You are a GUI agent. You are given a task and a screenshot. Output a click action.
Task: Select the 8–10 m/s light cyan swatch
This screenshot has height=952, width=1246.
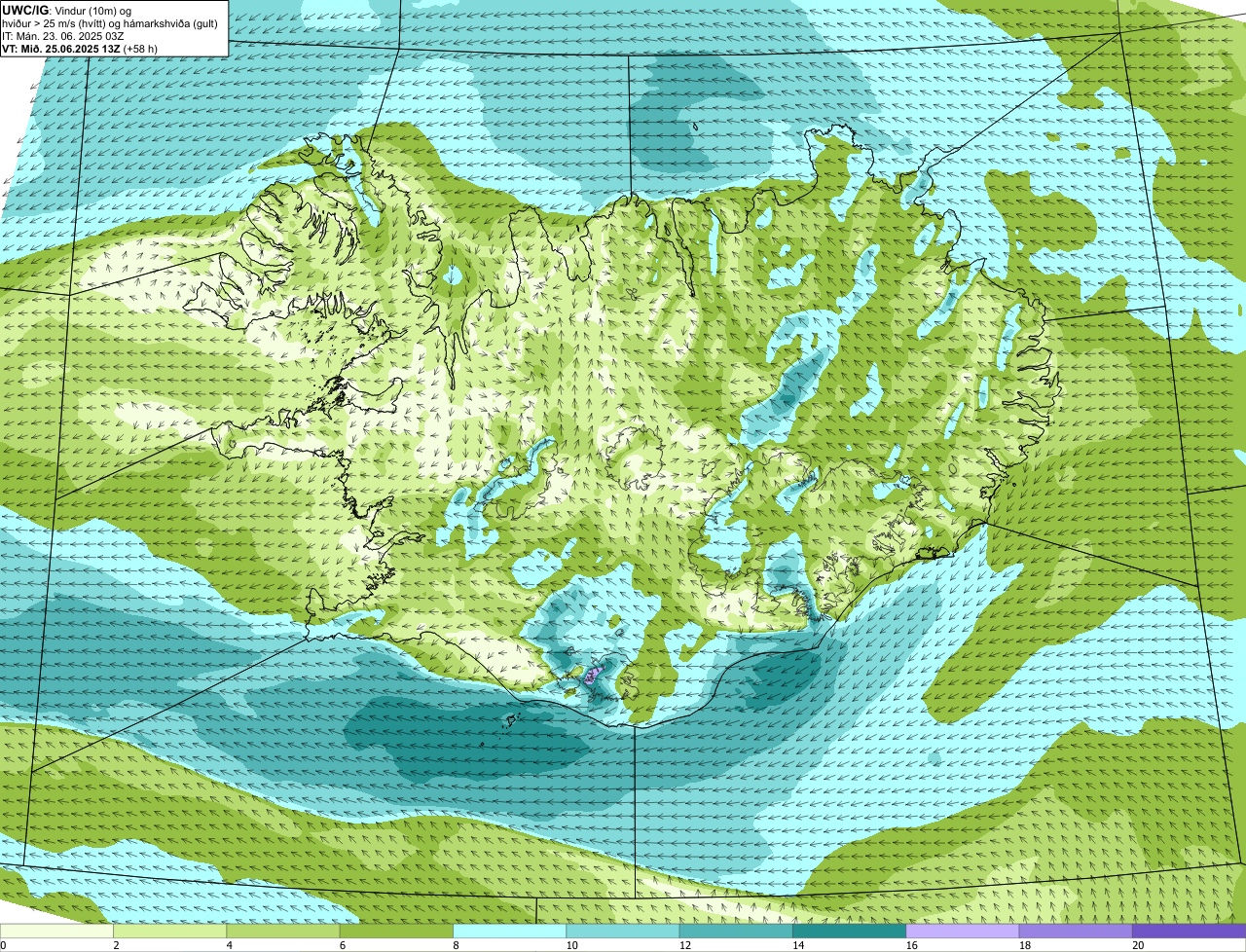click(509, 931)
